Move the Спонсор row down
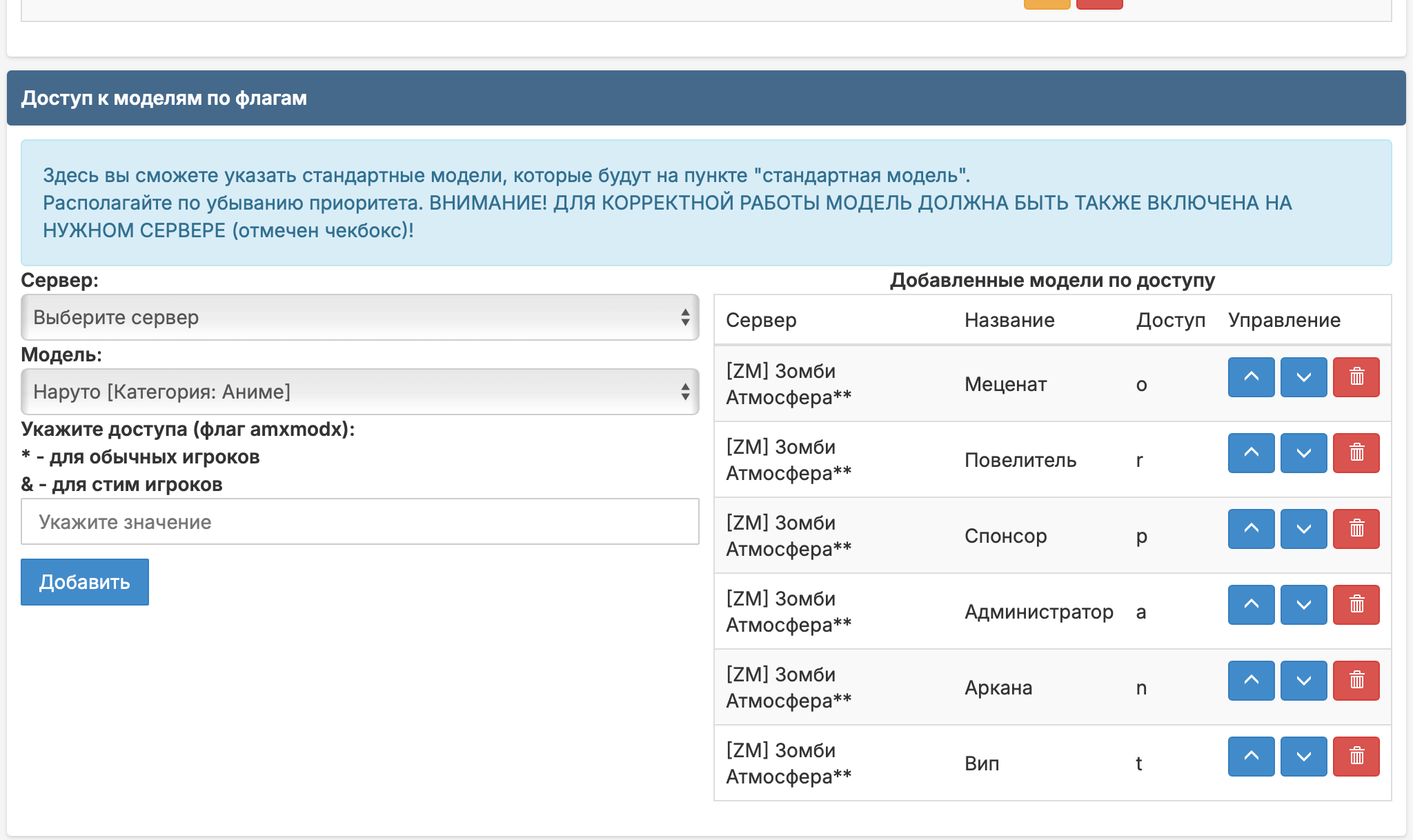Viewport: 1413px width, 840px height. click(1303, 529)
